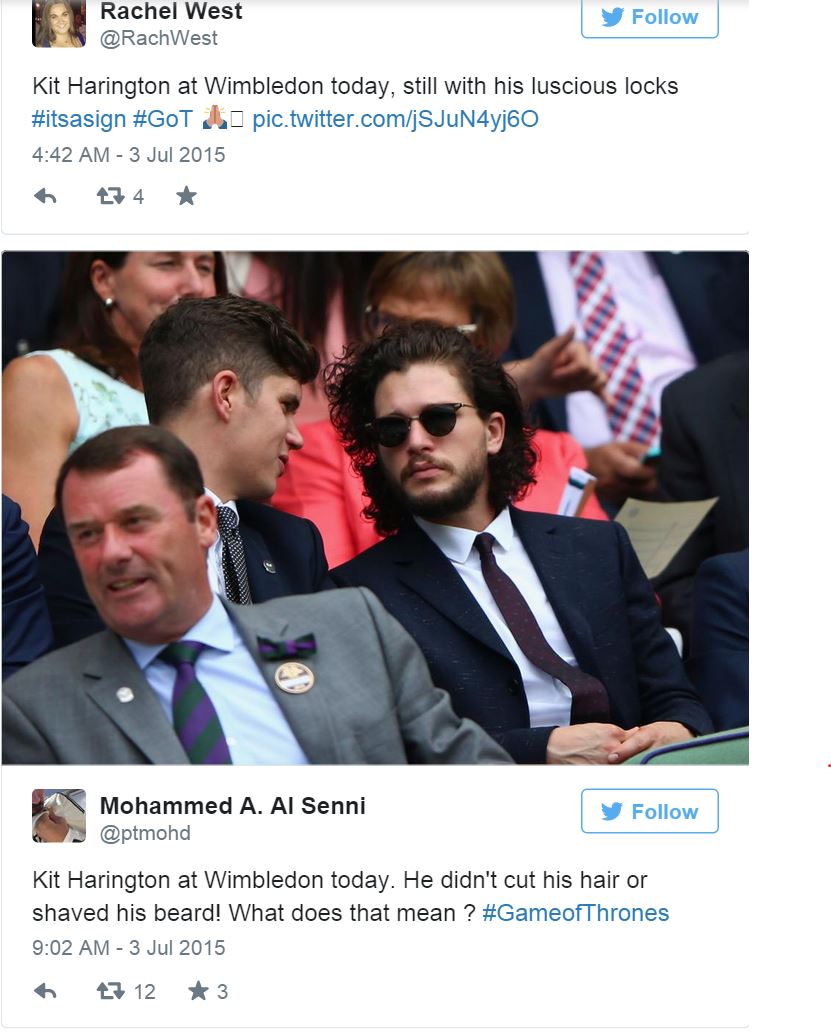Image resolution: width=831 pixels, height=1032 pixels.
Task: Follow Mohammed A. Al Senni
Action: coord(649,811)
